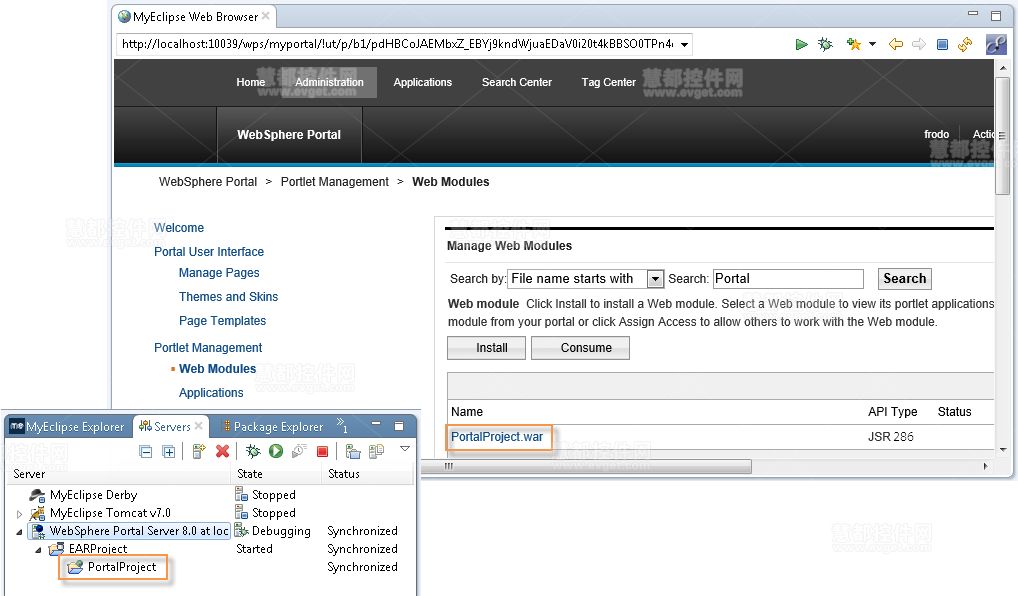Click WebSphere Portal breadcrumb link
This screenshot has height=596, width=1018.
tap(208, 182)
